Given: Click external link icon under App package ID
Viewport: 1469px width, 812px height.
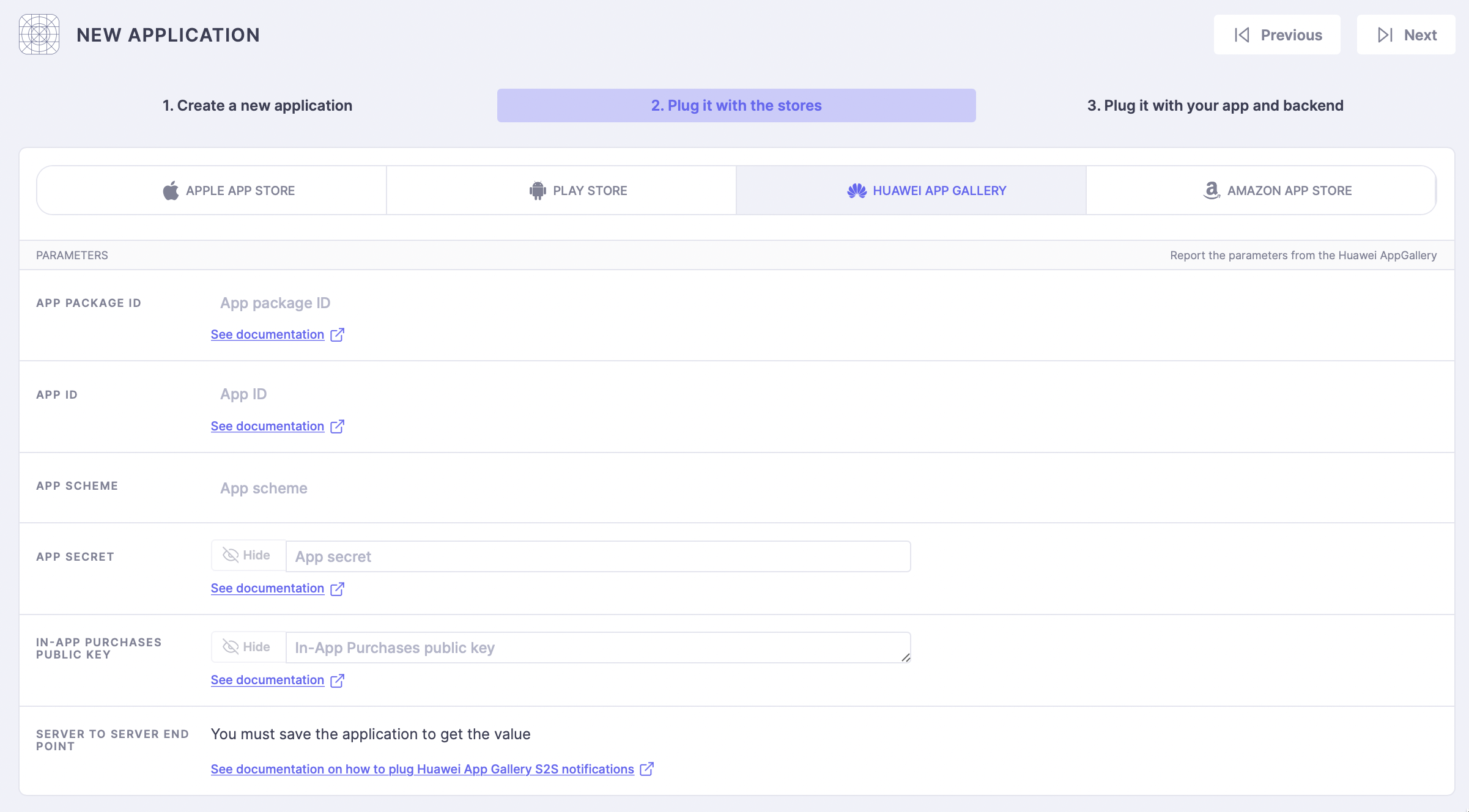Looking at the screenshot, I should point(337,334).
